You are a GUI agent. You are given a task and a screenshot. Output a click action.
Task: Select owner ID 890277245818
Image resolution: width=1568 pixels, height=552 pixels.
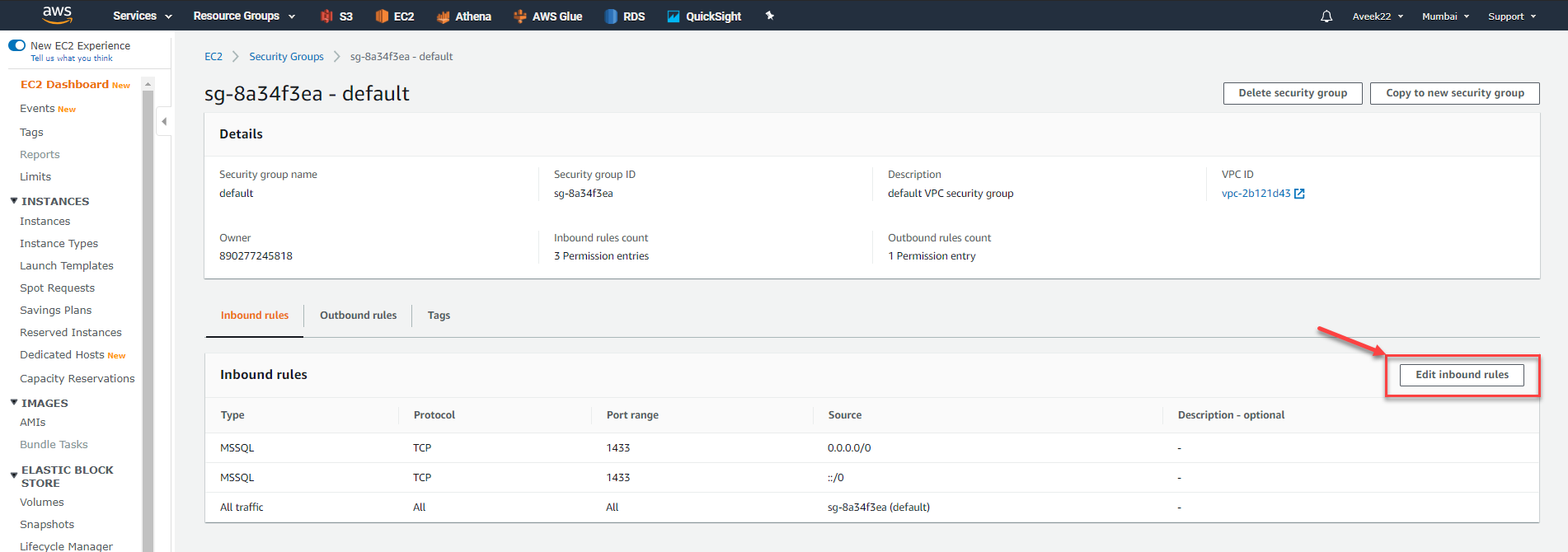tap(256, 256)
